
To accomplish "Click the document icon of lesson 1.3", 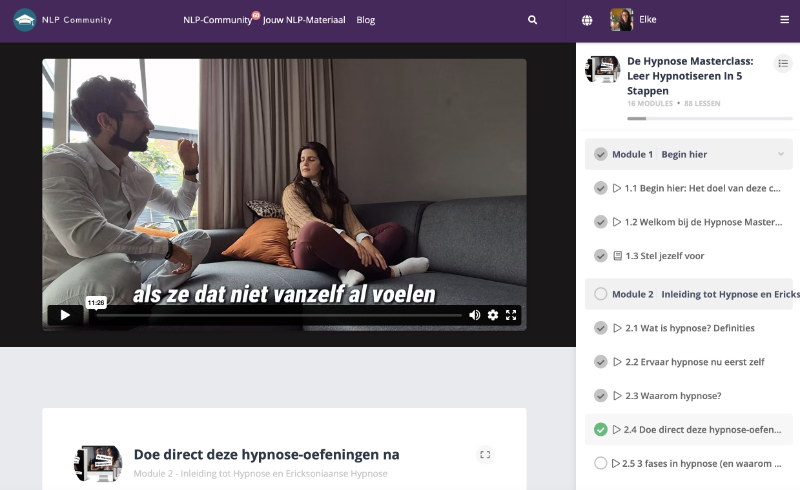I will pos(617,256).
